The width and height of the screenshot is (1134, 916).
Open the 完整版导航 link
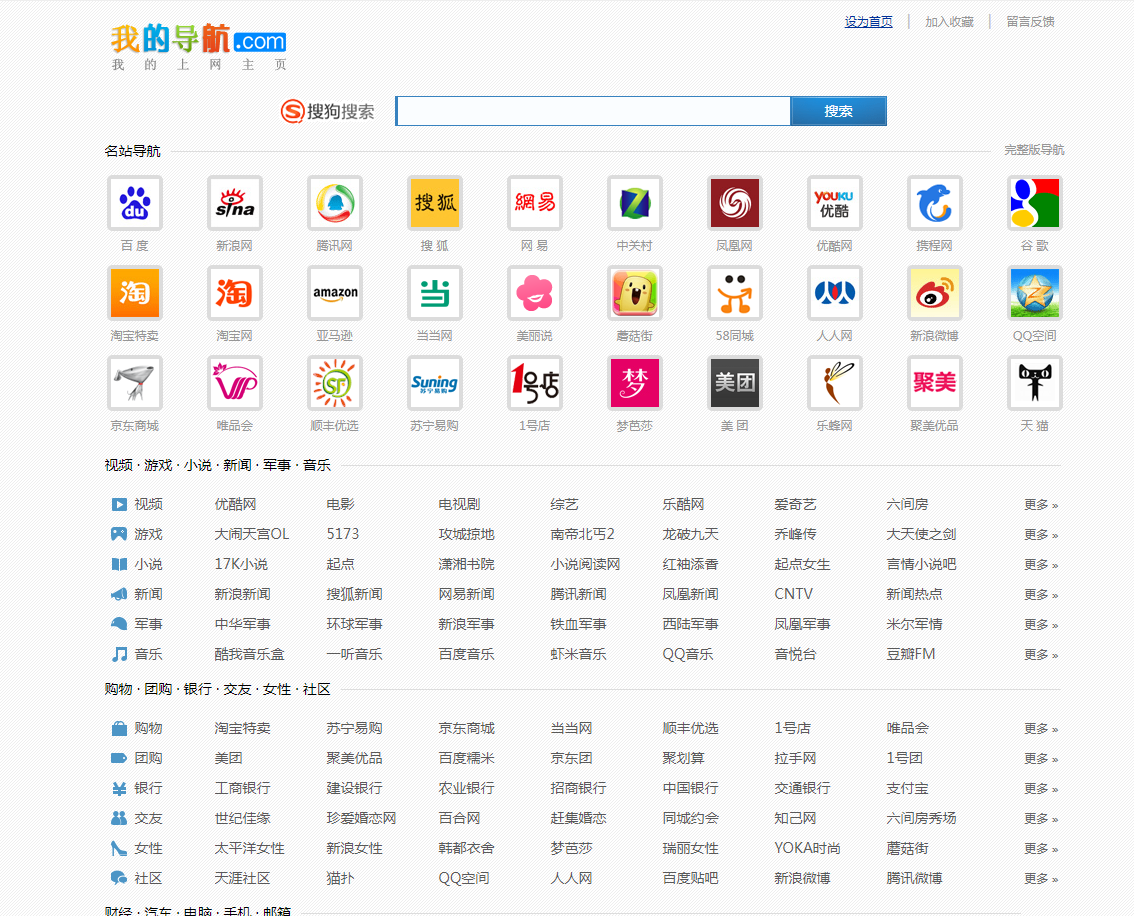coord(1033,150)
